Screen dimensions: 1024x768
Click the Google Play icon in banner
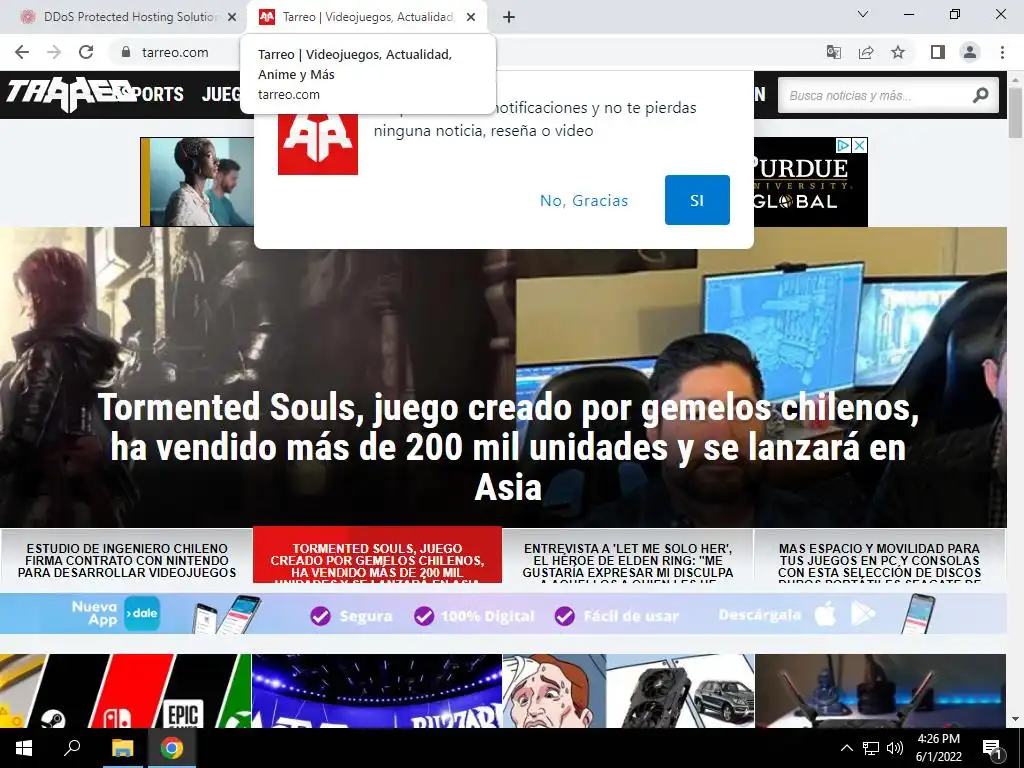[x=863, y=614]
